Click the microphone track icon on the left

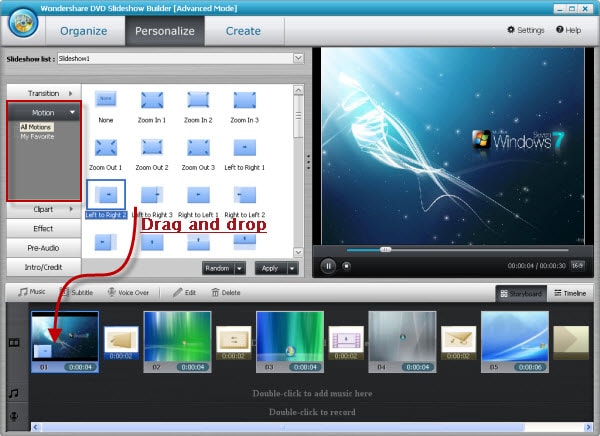point(14,416)
